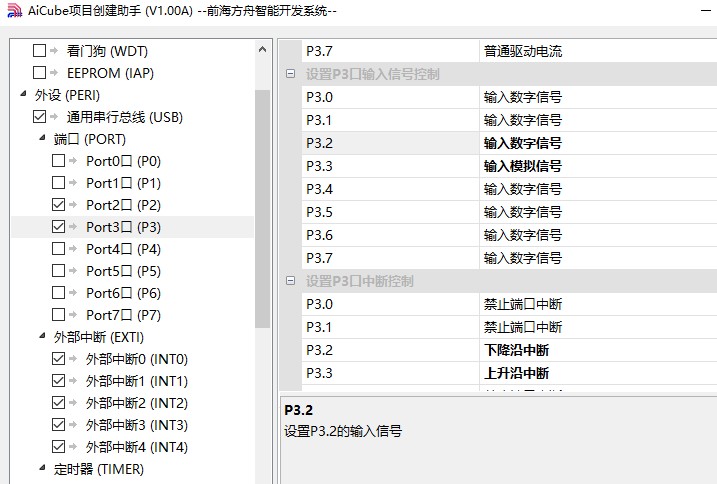Screen dimensions: 717x484
Task: Open 外部中断0 (INT0) settings
Action: tap(137, 359)
